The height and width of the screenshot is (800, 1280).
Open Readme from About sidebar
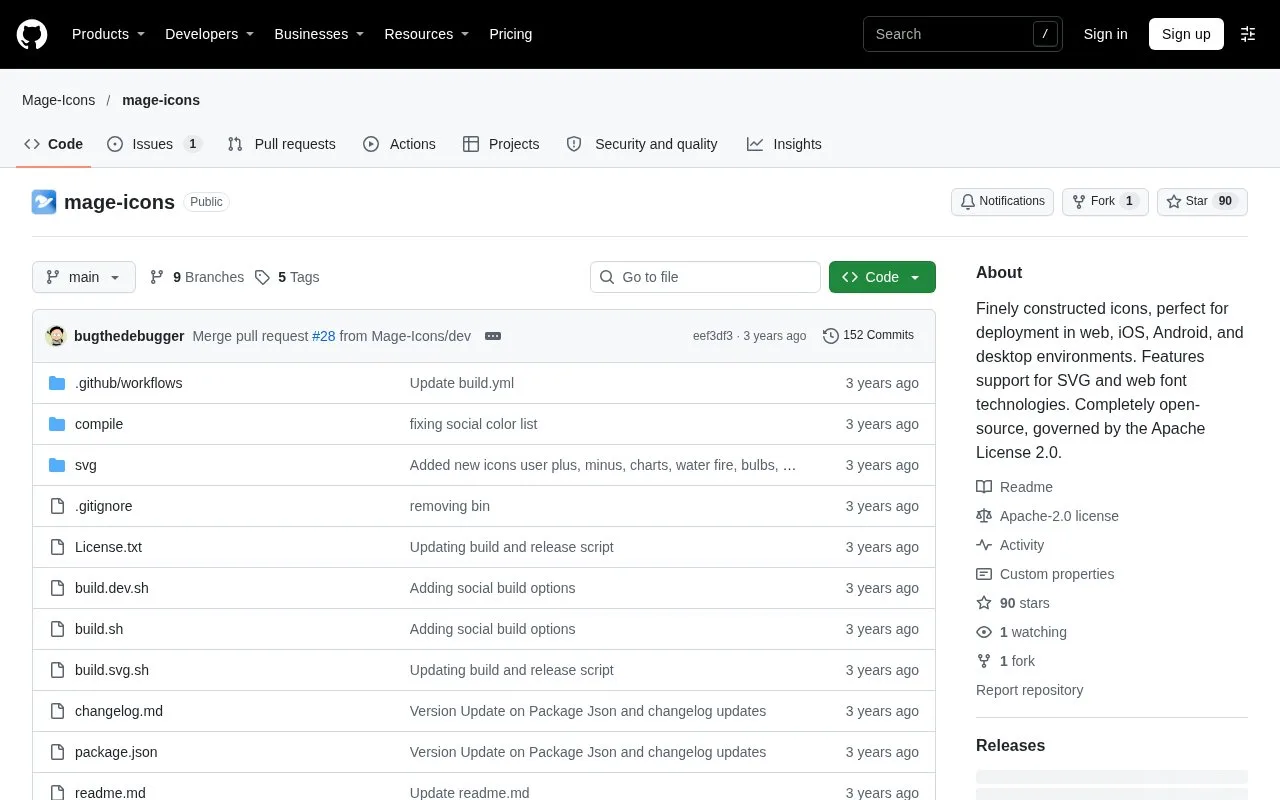(1015, 487)
